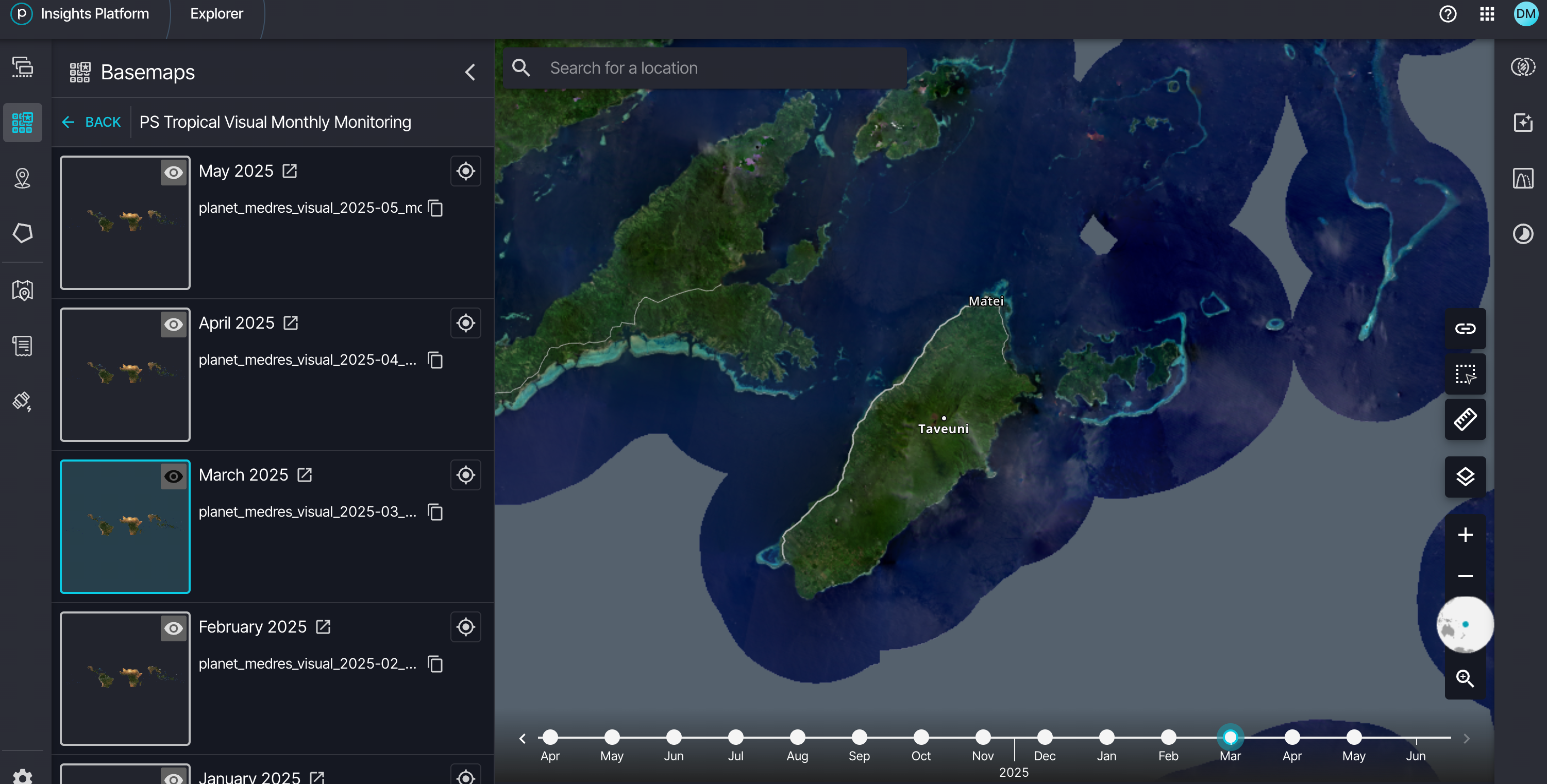Click the magnifier zoom-to-area icon
The height and width of the screenshot is (784, 1547).
point(1466,678)
